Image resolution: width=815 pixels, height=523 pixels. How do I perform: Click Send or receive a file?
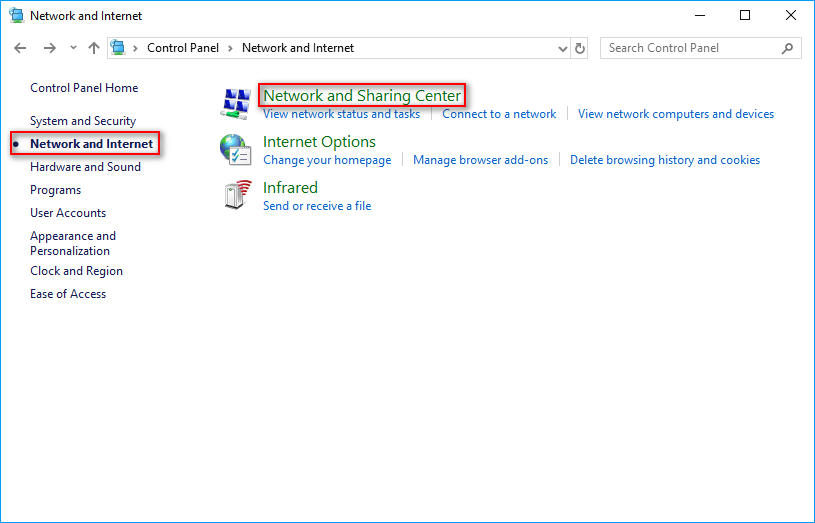[317, 206]
